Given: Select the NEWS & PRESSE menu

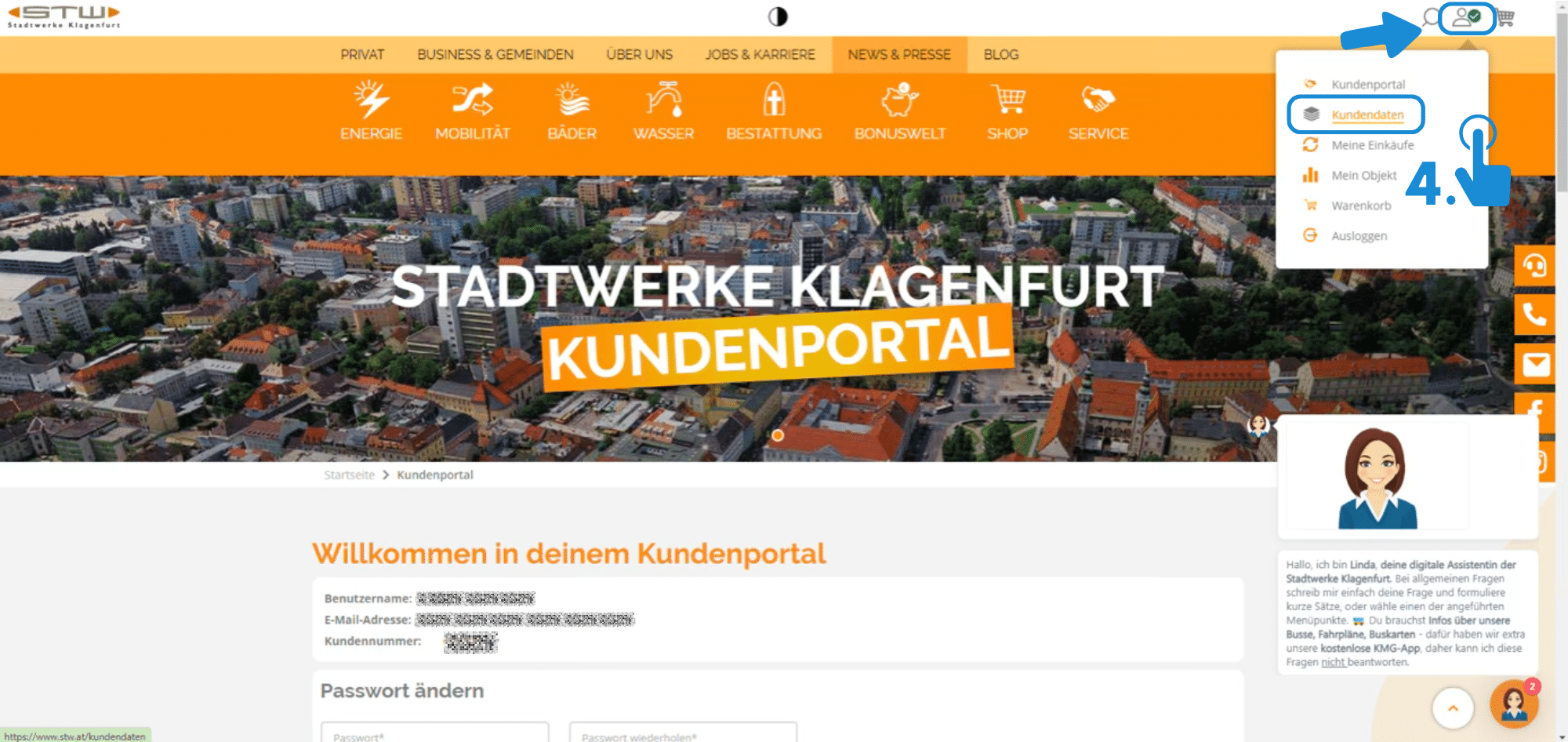Looking at the screenshot, I should [x=899, y=55].
